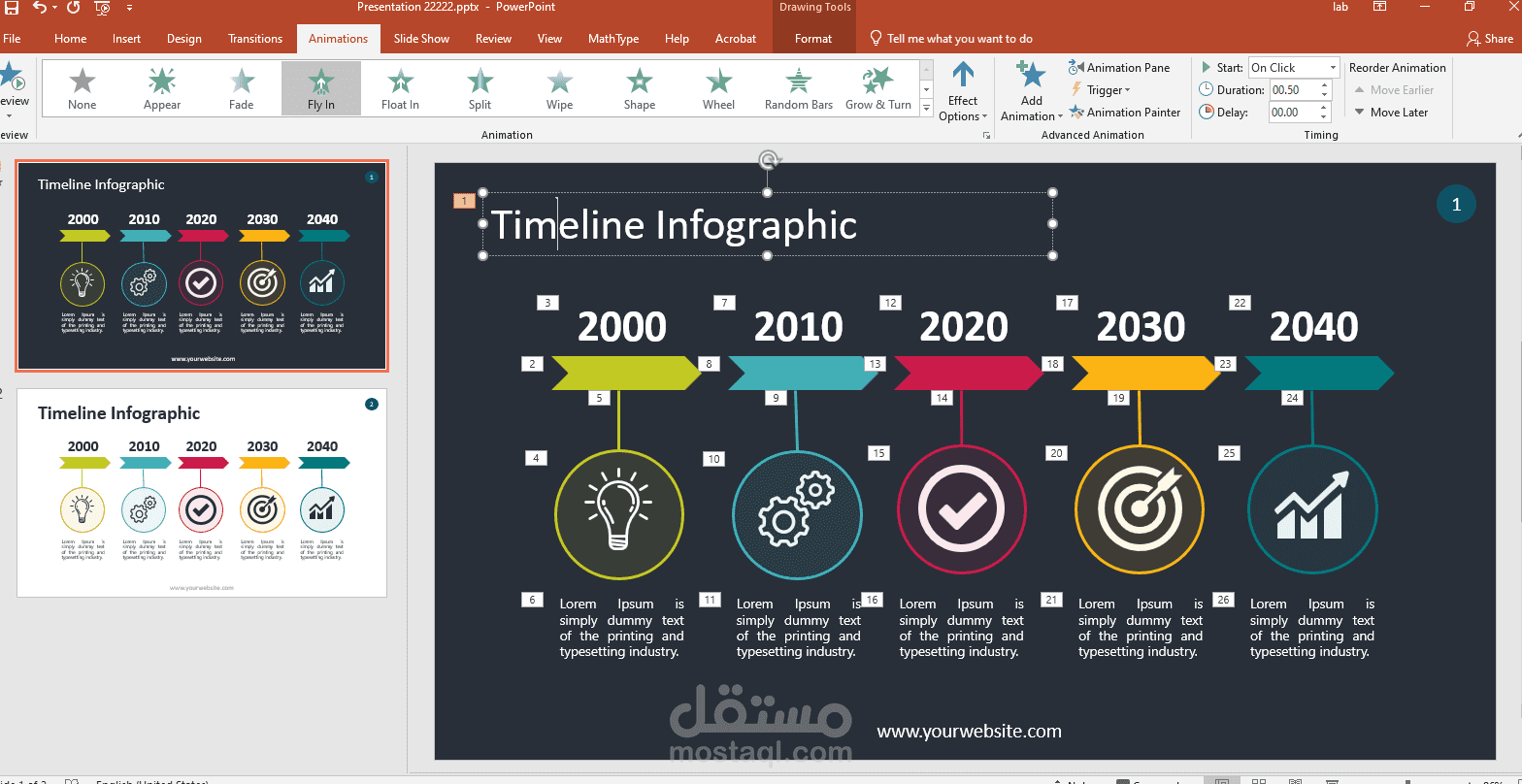Screen dimensions: 1522x784
Task: Select the yellow-green 2000 arrow shape
Action: click(626, 373)
